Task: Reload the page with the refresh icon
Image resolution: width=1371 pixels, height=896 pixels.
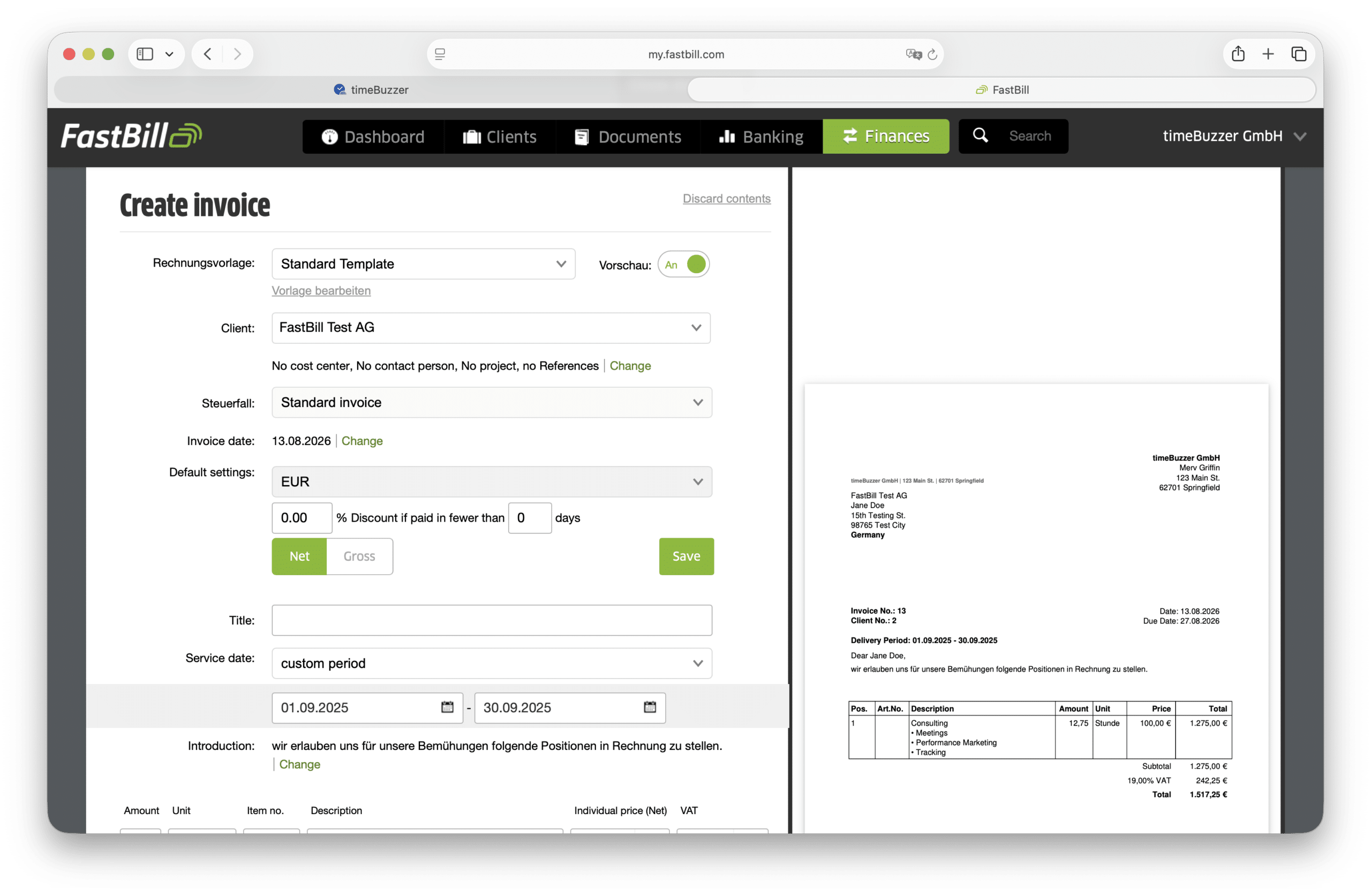Action: 932,54
